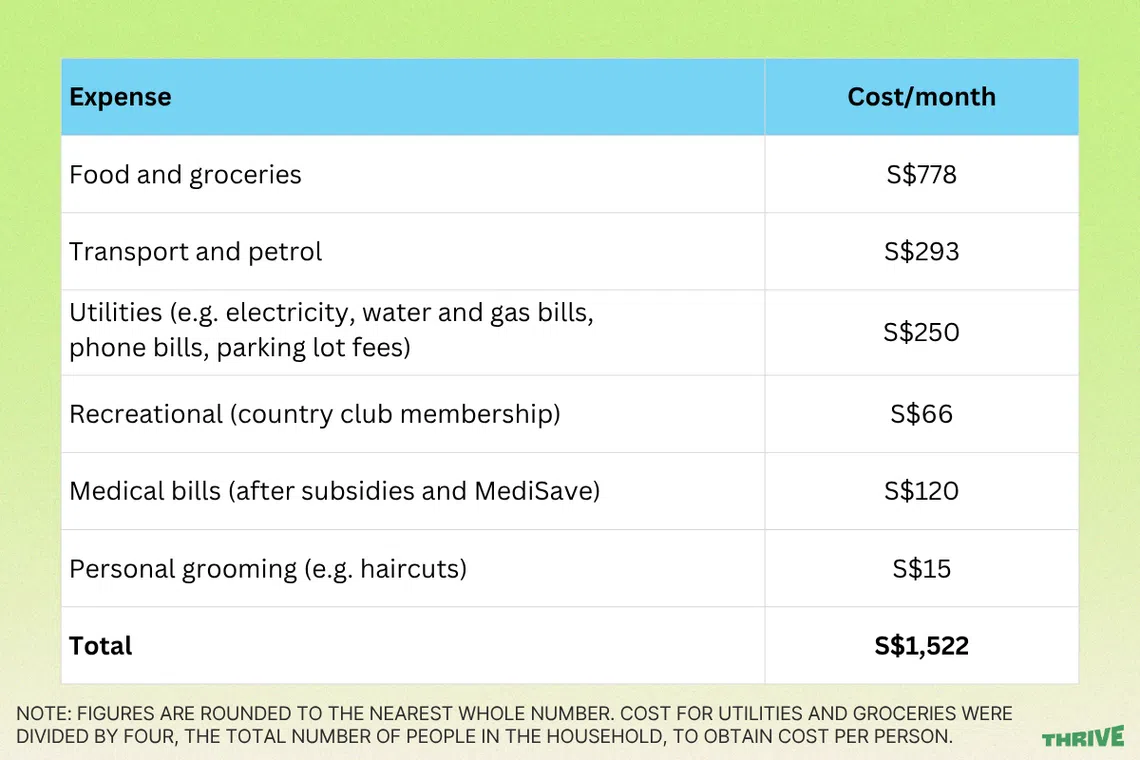1140x760 pixels.
Task: Select the S$250 cost cell
Action: tap(921, 332)
